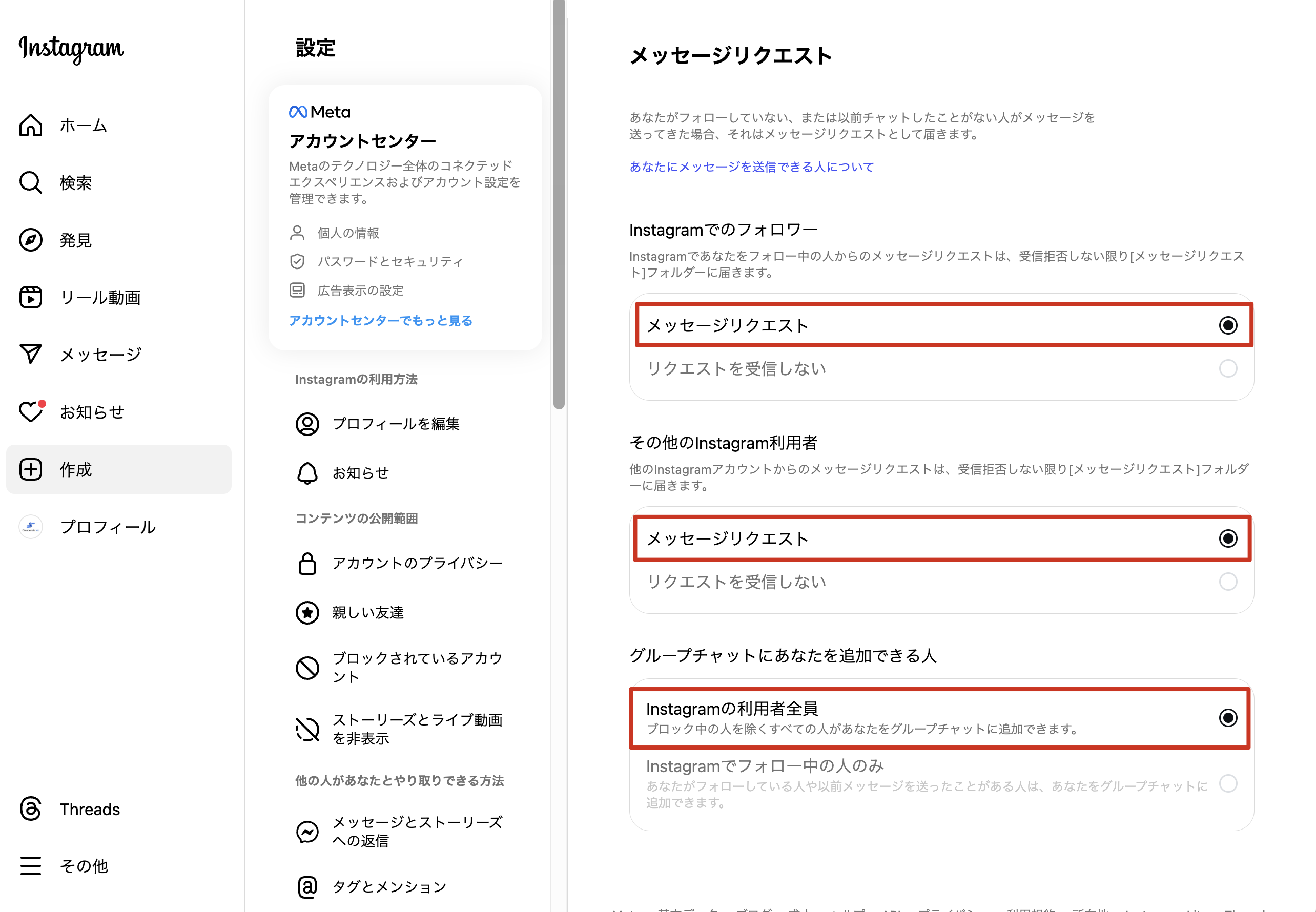The height and width of the screenshot is (912, 1316).
Task: Select メッセージリクエスト radio under Instagramでのフォロワー
Action: pos(1228,325)
